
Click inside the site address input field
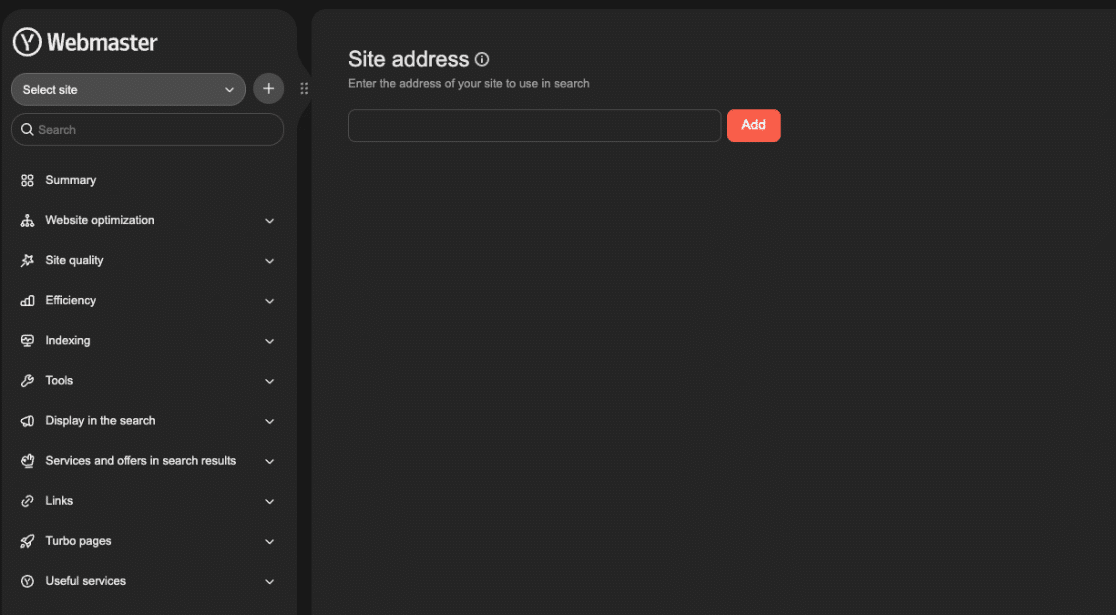coord(534,125)
